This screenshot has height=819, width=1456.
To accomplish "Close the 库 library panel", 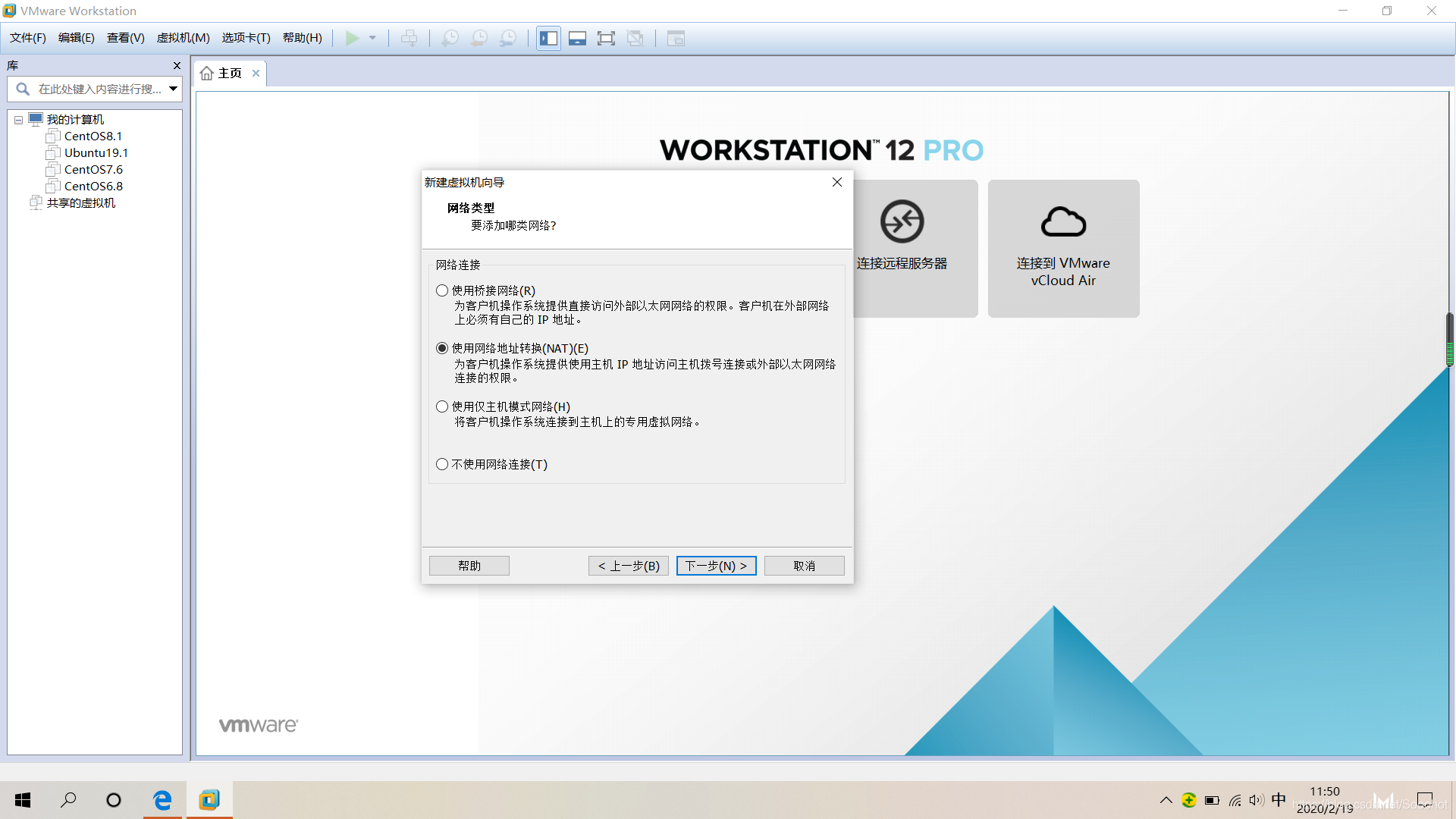I will point(177,66).
